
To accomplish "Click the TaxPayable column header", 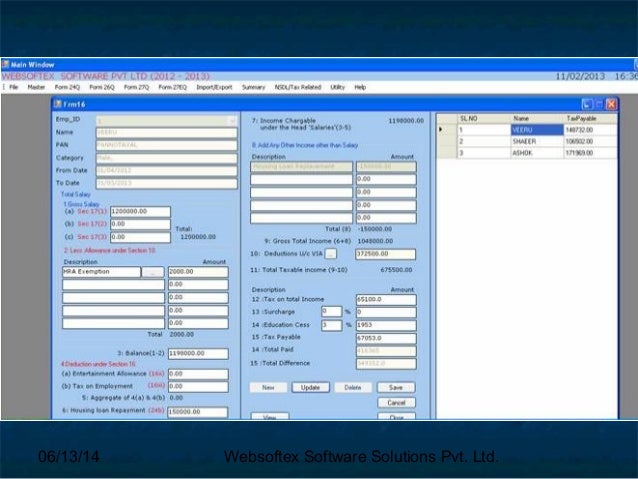I will tap(590, 118).
